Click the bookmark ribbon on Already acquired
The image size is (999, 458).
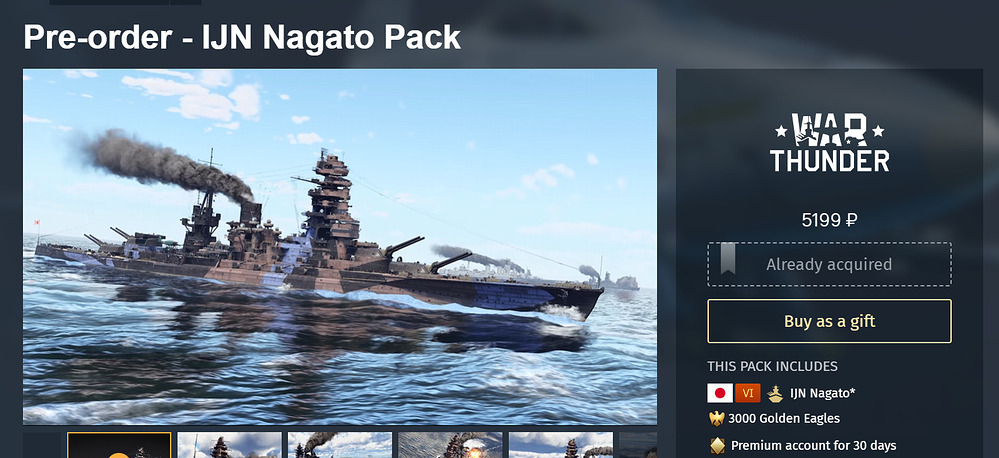(728, 259)
